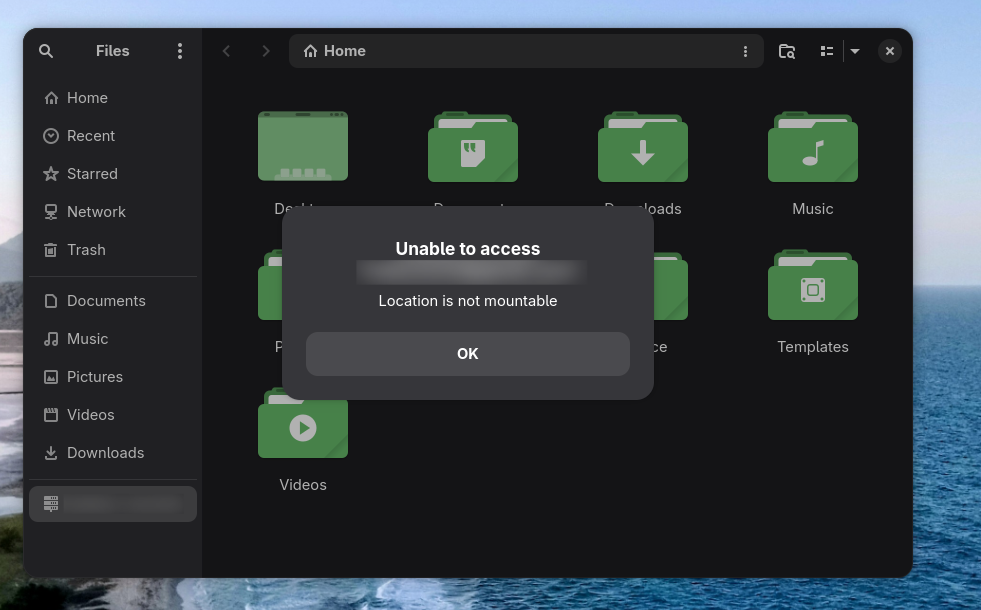The height and width of the screenshot is (610, 981).
Task: Toggle list/grid view icon
Action: pyautogui.click(x=826, y=51)
